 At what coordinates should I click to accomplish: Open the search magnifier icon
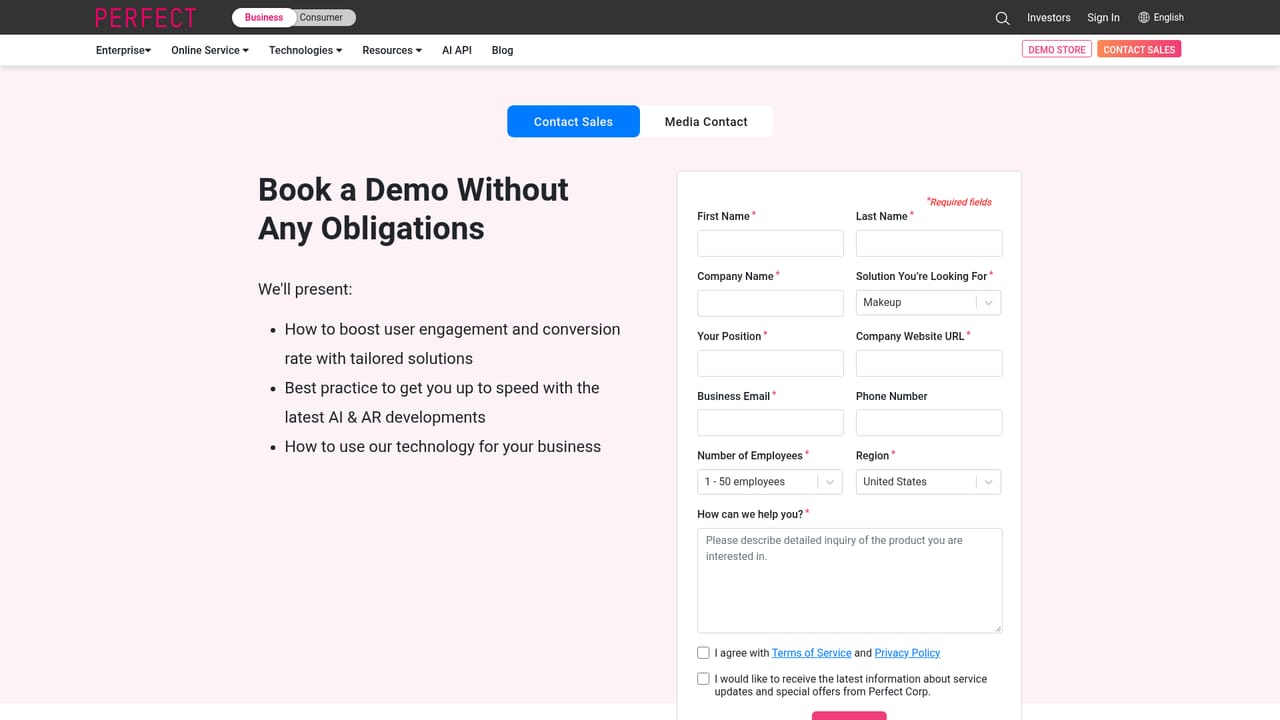click(x=1002, y=18)
